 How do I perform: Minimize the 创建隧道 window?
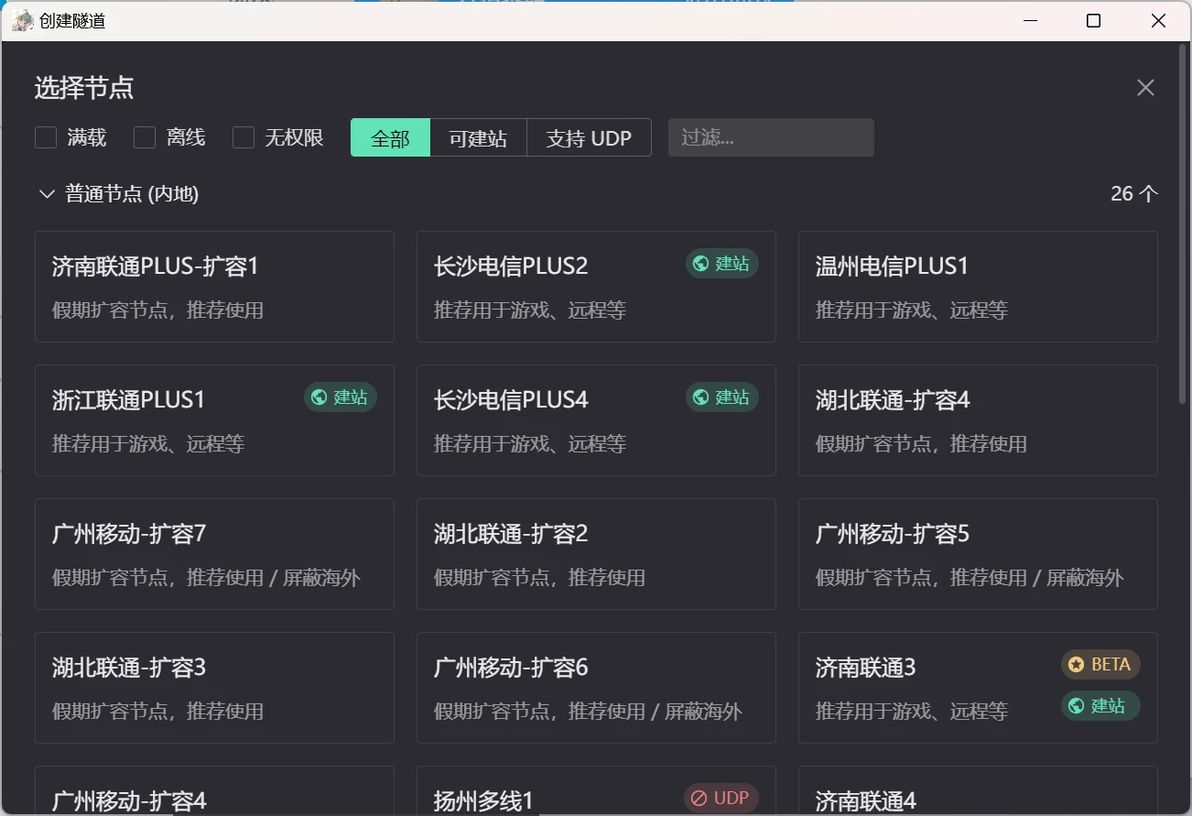tap(1030, 21)
